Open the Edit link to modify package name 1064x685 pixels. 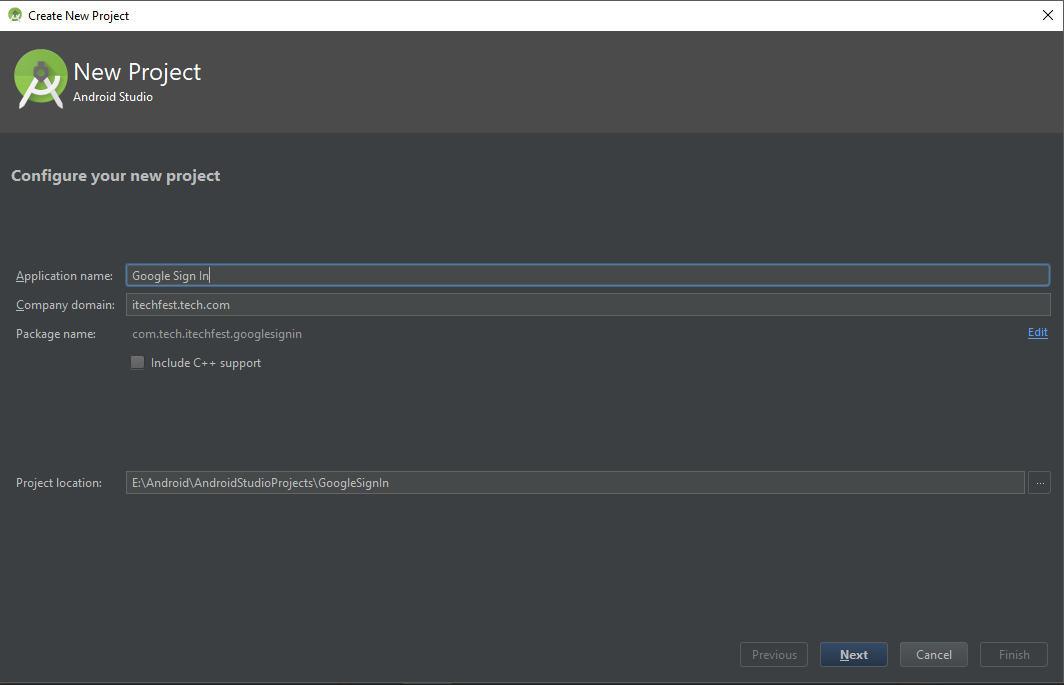tap(1037, 332)
